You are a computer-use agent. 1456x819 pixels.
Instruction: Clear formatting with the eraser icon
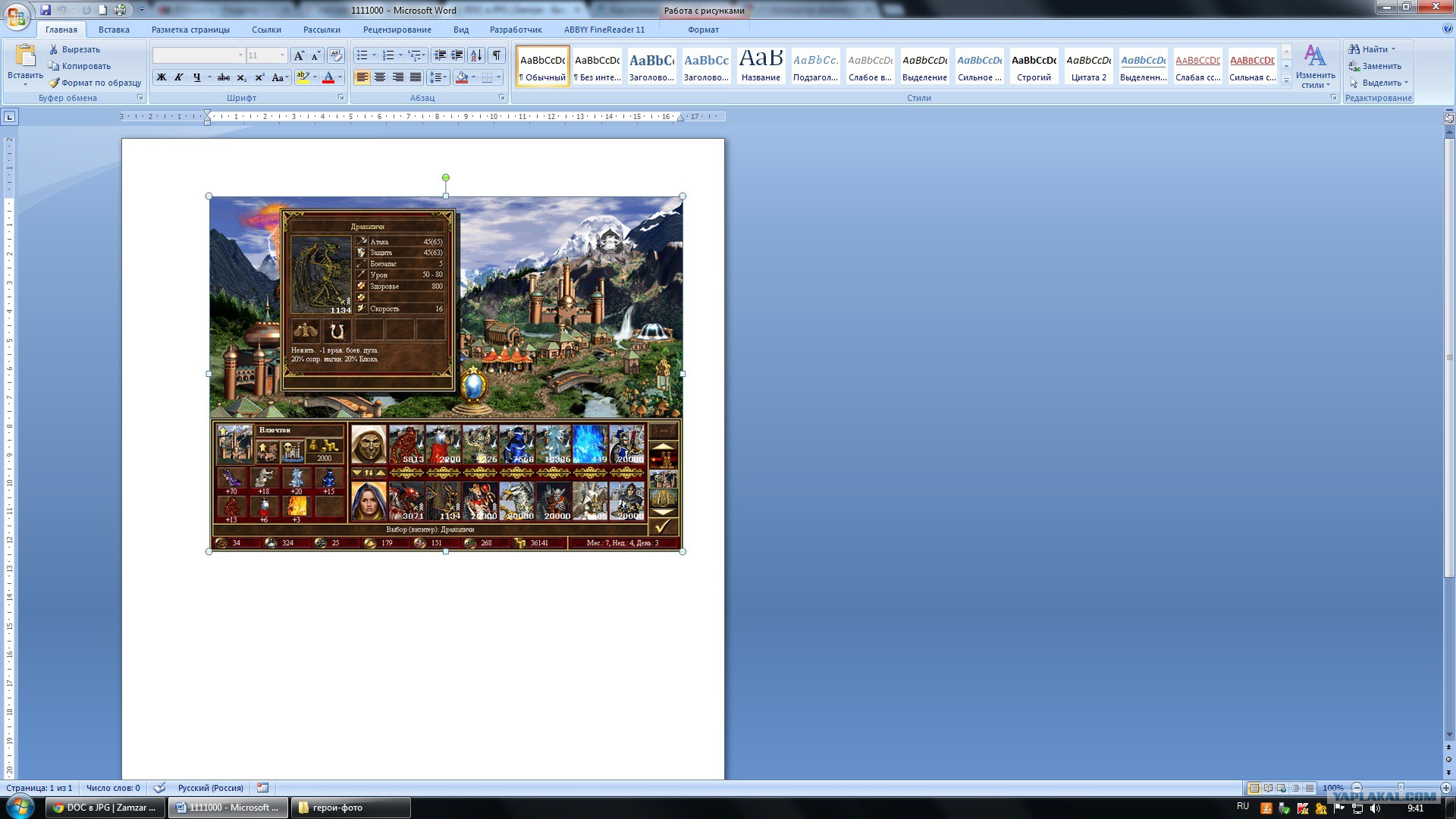pos(336,55)
